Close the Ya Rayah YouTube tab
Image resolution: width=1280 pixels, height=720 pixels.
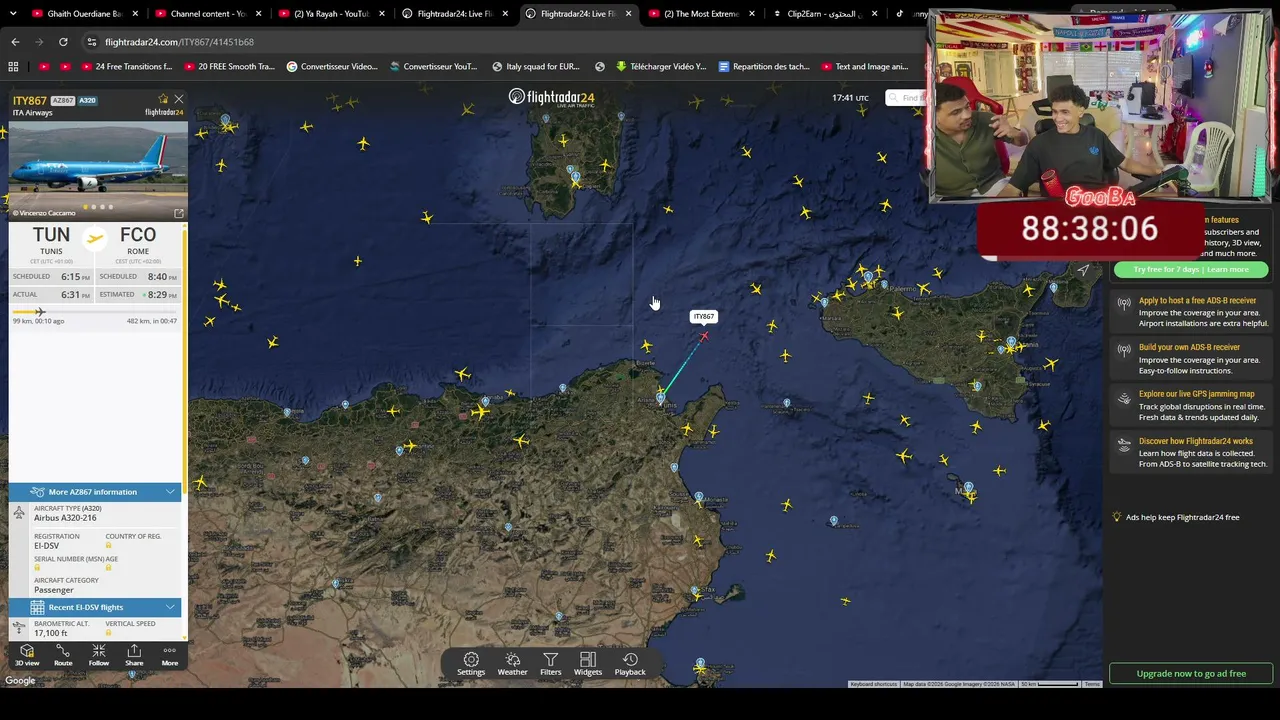[x=381, y=14]
